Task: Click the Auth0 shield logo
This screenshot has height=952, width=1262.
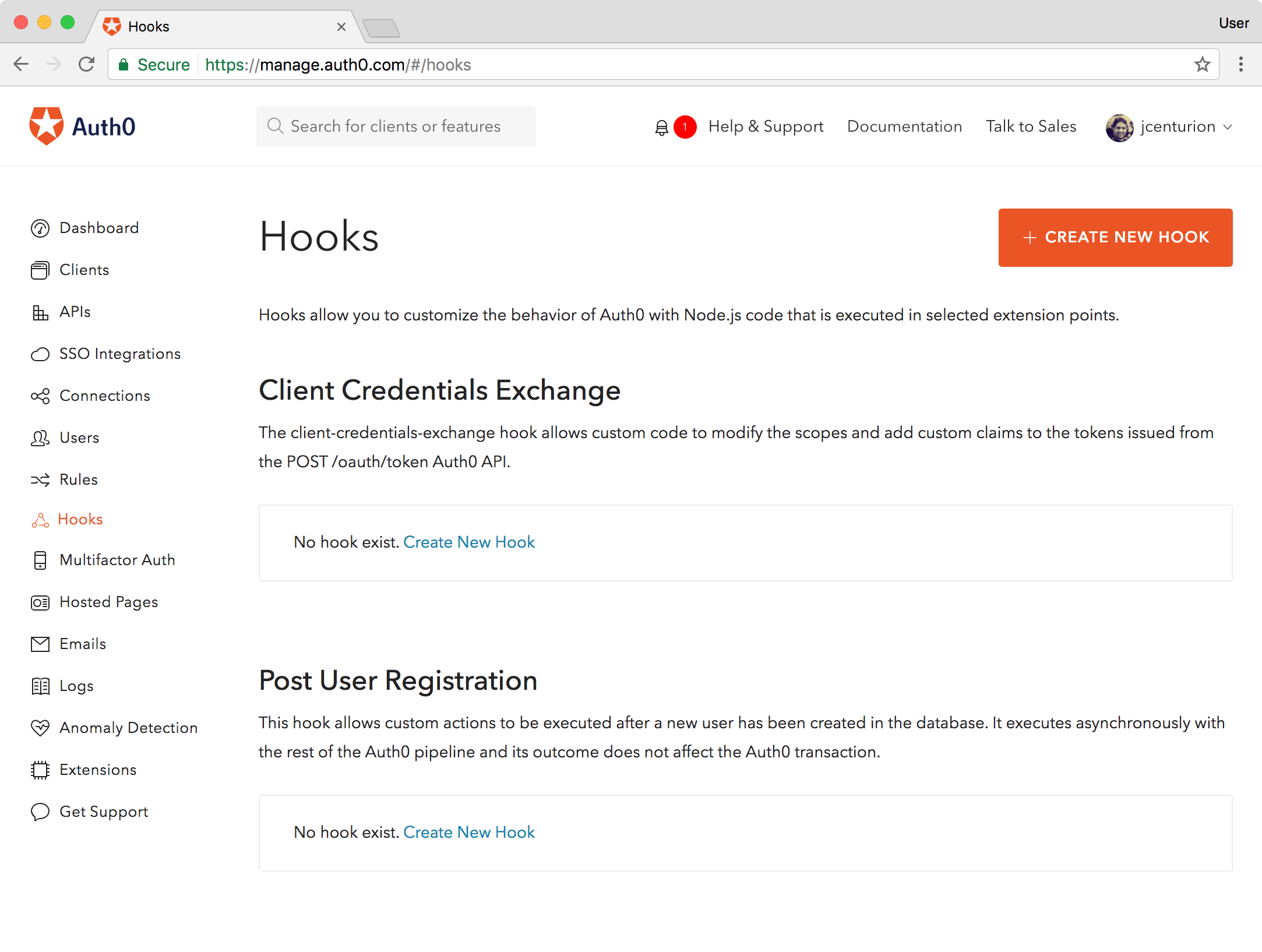Action: (x=47, y=126)
